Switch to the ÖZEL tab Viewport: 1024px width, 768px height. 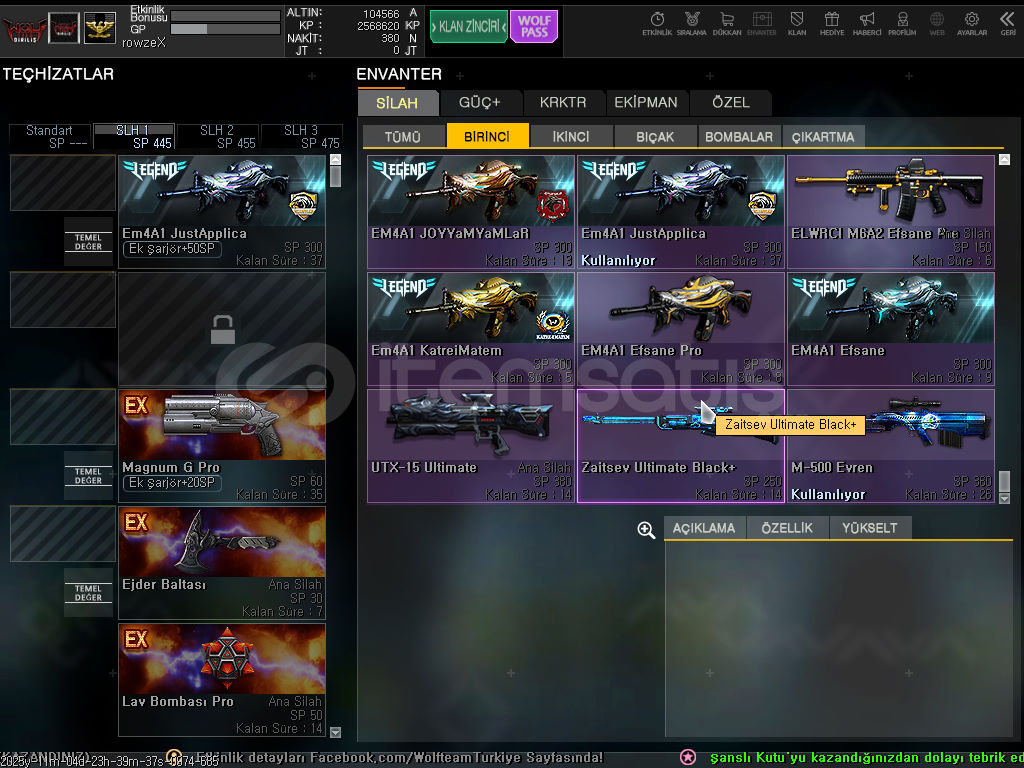pyautogui.click(x=731, y=103)
